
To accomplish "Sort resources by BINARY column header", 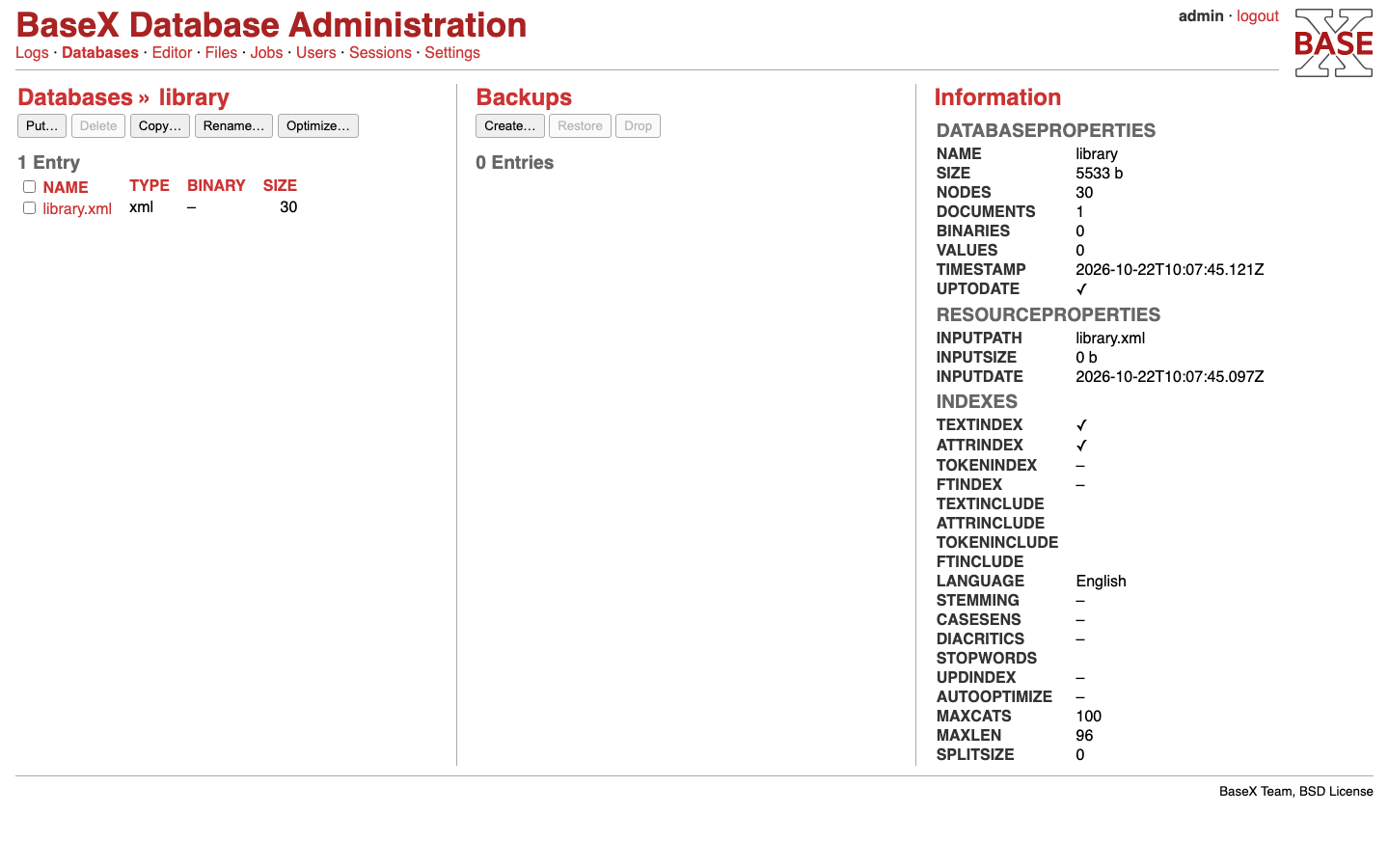I will coord(216,185).
